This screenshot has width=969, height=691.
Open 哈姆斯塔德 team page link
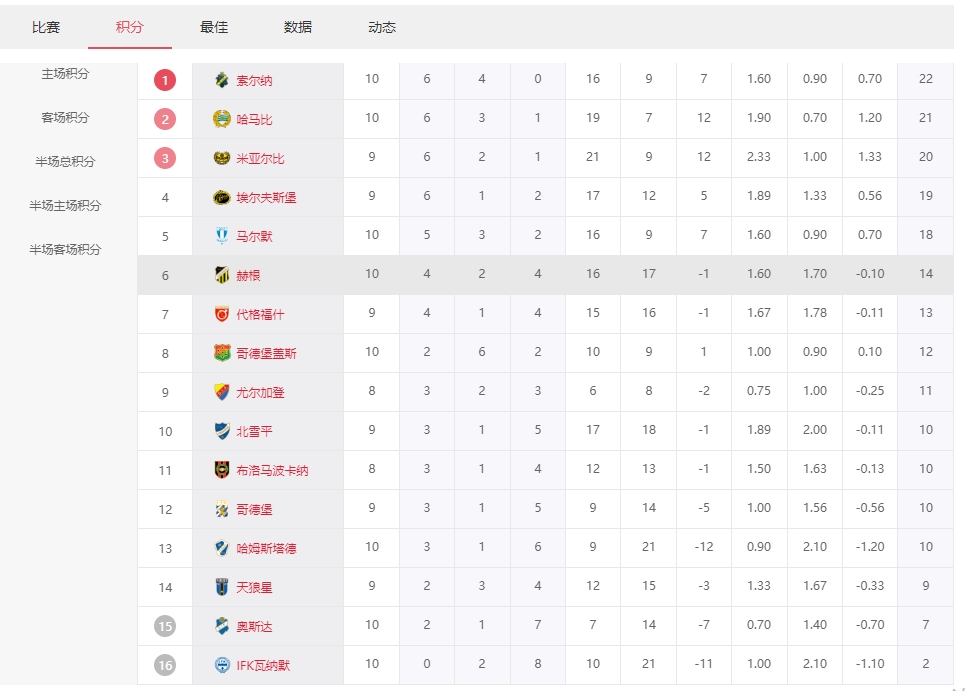[x=266, y=549]
